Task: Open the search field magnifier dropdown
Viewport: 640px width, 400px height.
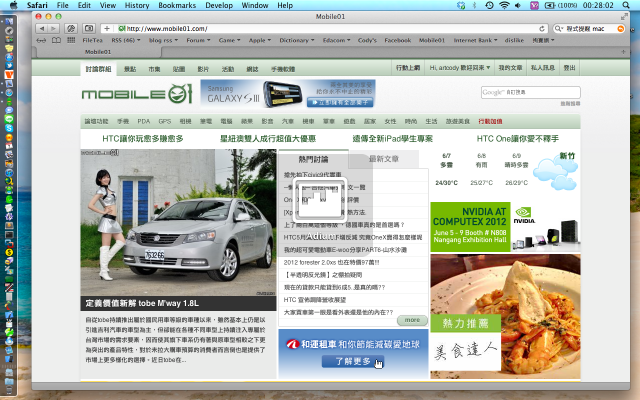Action: pos(558,29)
